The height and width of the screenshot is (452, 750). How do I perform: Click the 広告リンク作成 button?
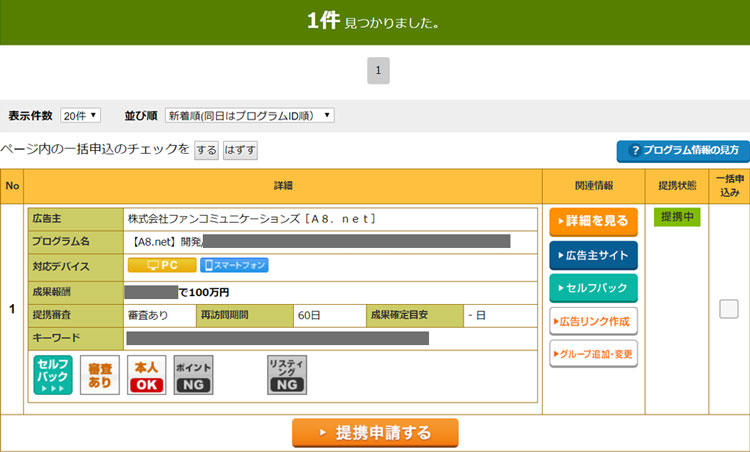coord(594,321)
